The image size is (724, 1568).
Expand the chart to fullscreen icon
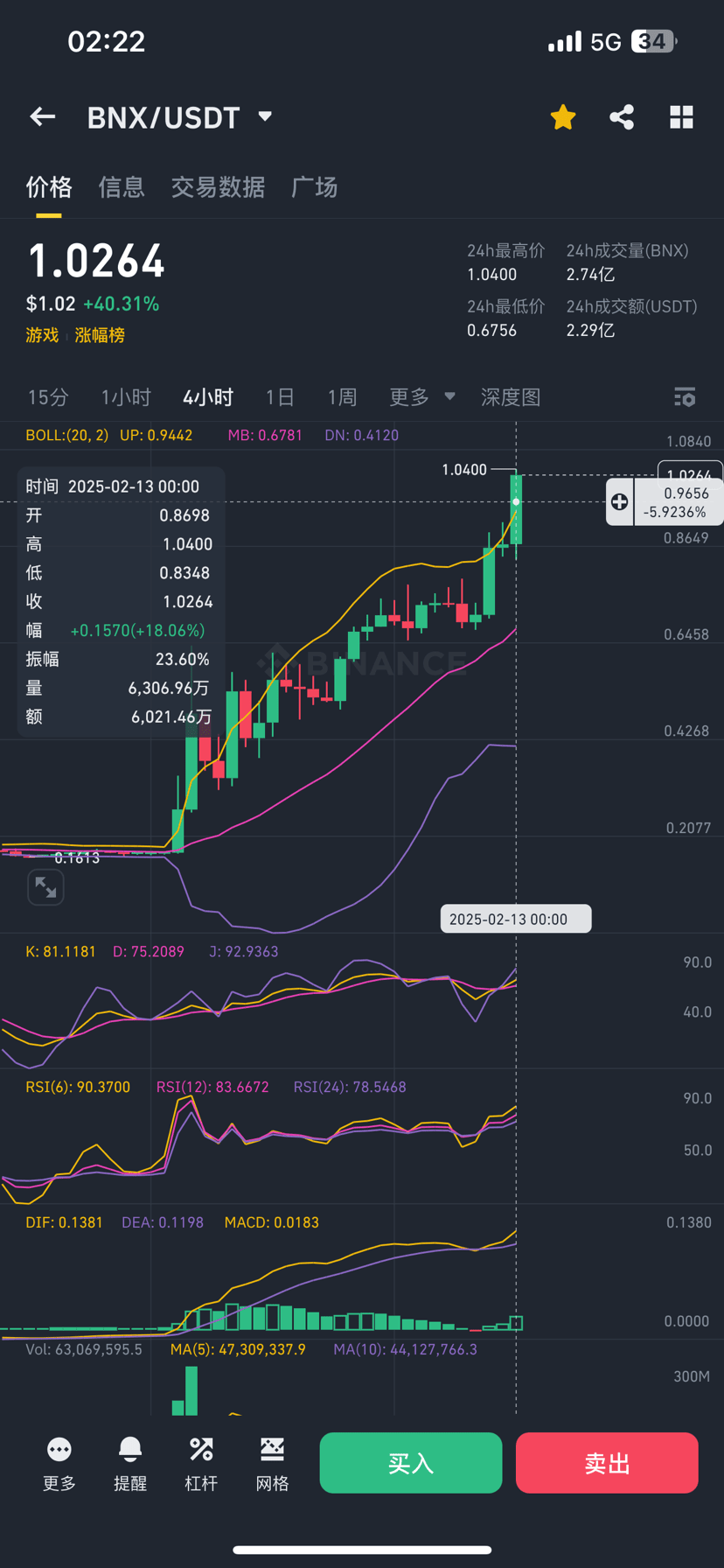tap(45, 887)
